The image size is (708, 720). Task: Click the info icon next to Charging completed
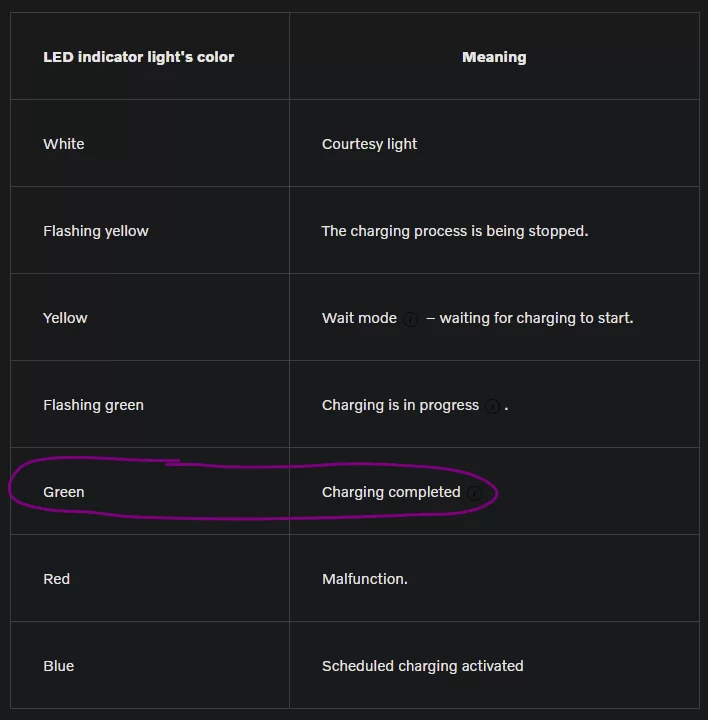pyautogui.click(x=474, y=493)
